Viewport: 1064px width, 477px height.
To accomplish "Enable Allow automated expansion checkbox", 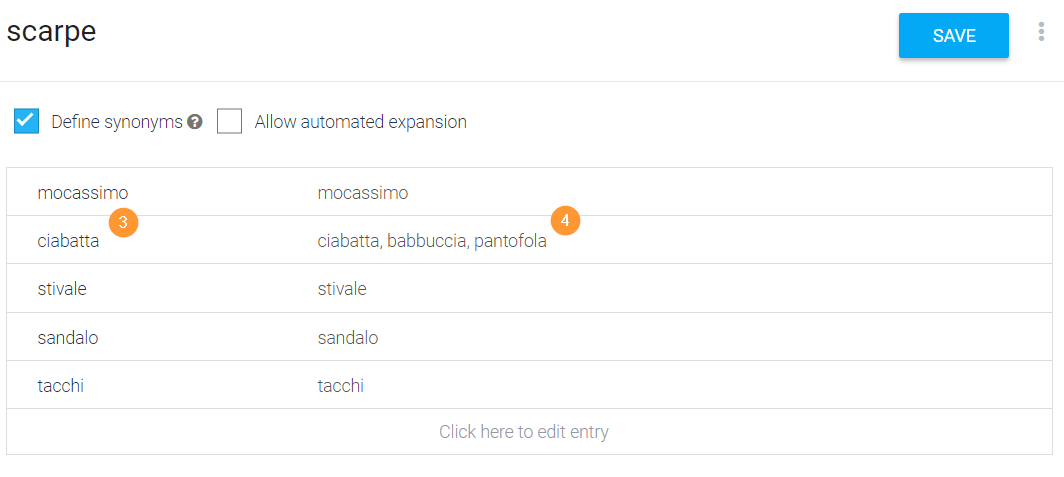I will click(229, 121).
